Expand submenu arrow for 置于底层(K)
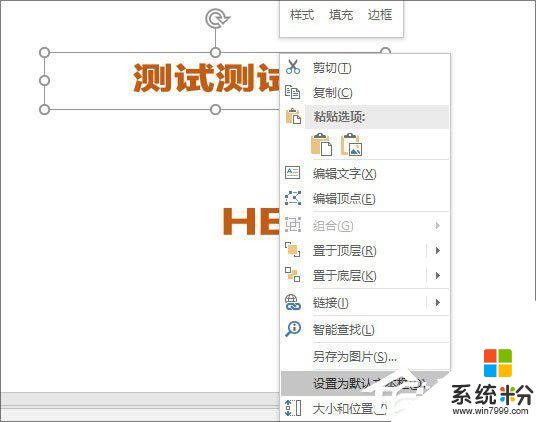 438,275
